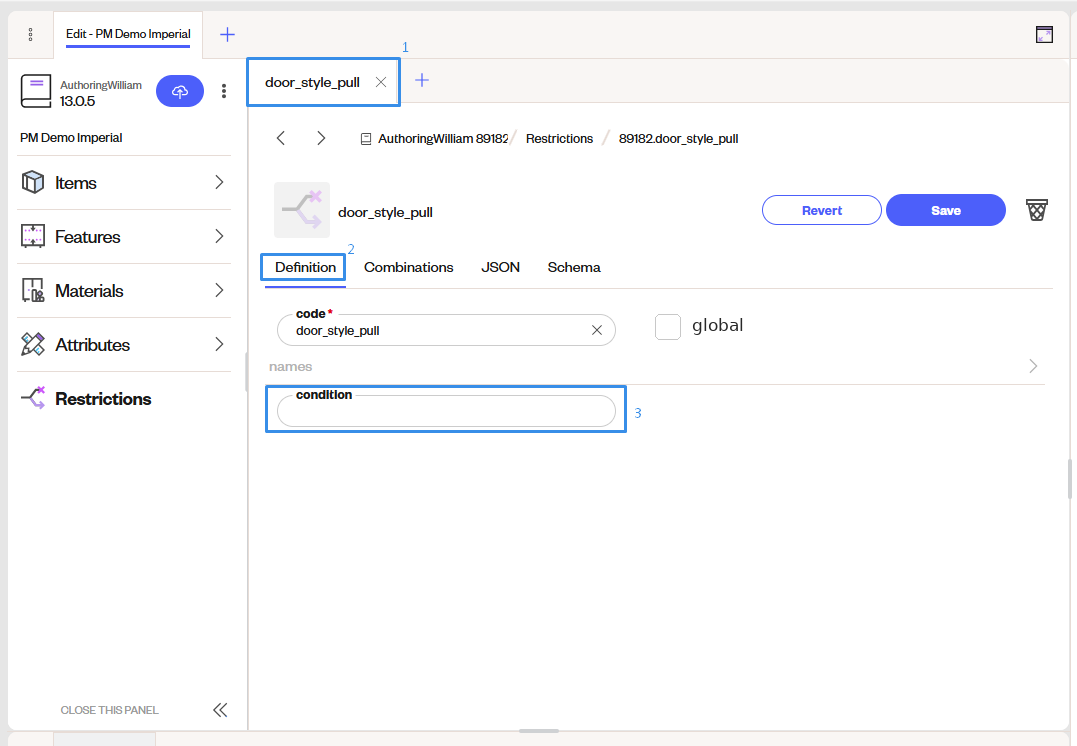Viewport: 1077px width, 746px height.
Task: Click the restriction thumbnail icon beside door_style_pull
Action: [x=302, y=210]
